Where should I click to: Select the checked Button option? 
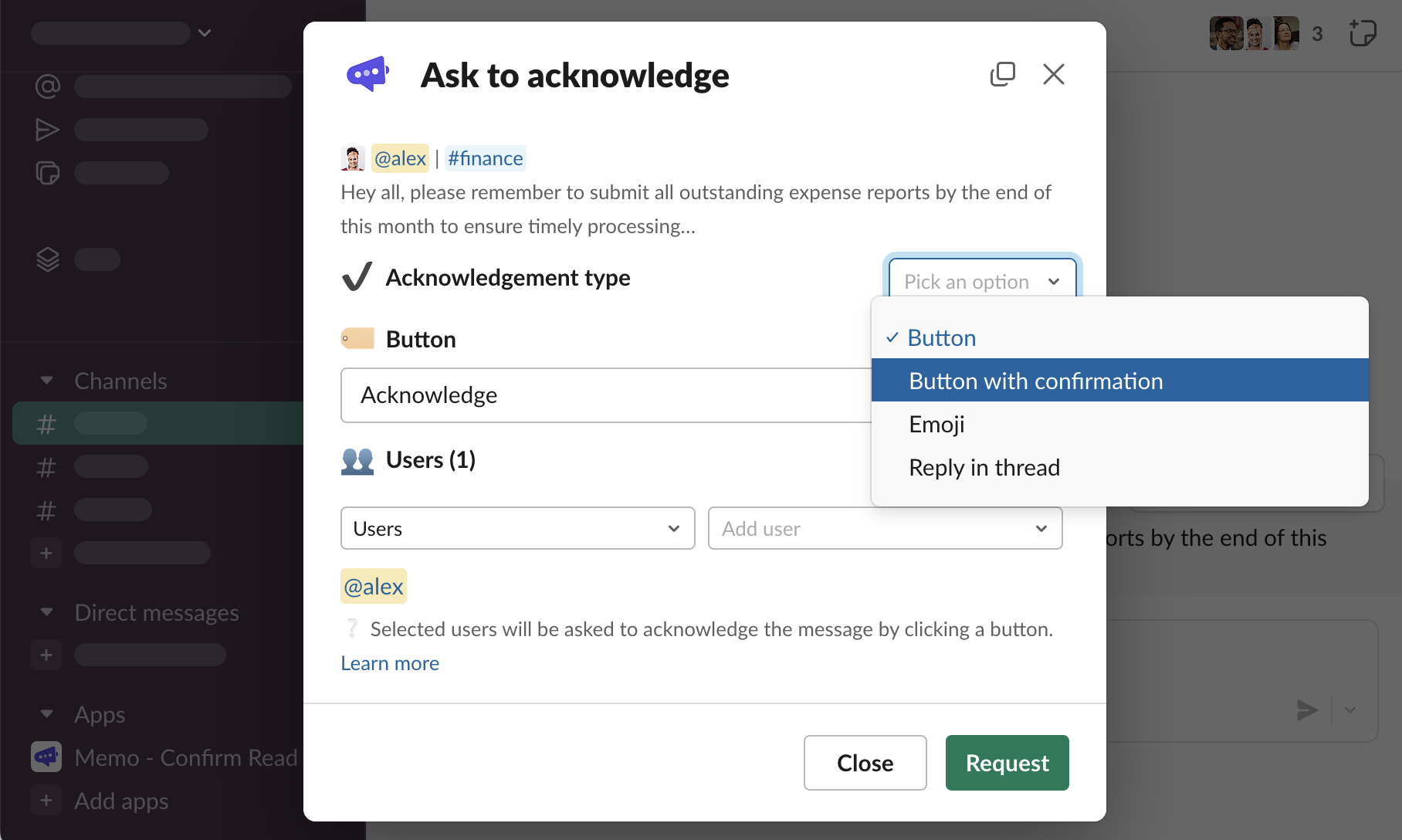tap(942, 338)
